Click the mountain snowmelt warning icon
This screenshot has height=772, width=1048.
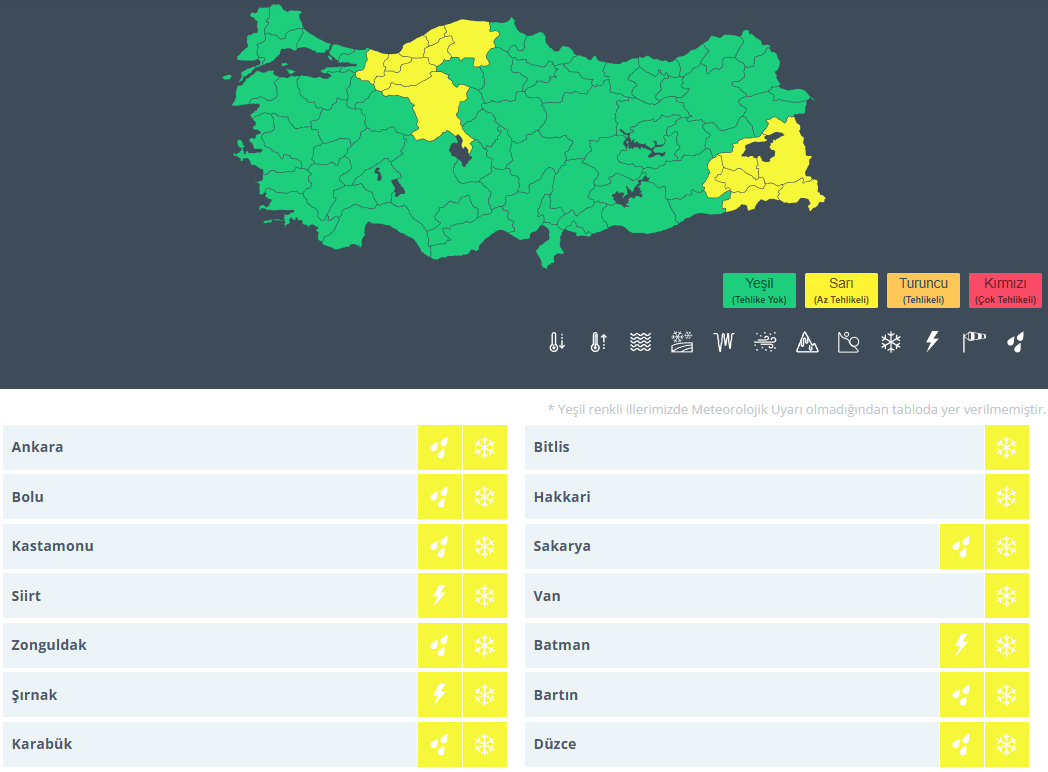tap(807, 343)
